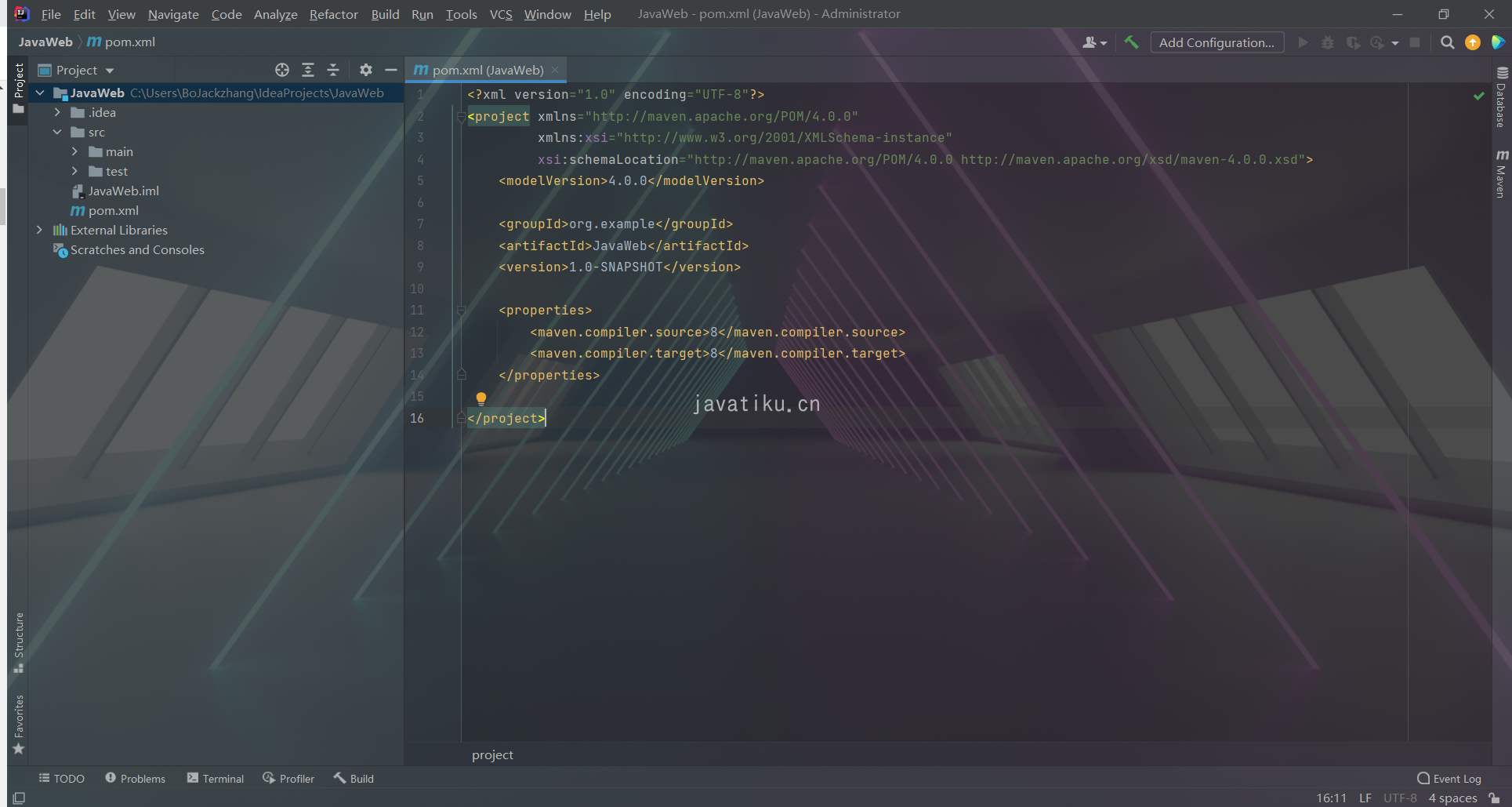Image resolution: width=1512 pixels, height=807 pixels.
Task: Click JavaWeb breadcrumb in navigation bar
Action: click(x=45, y=42)
